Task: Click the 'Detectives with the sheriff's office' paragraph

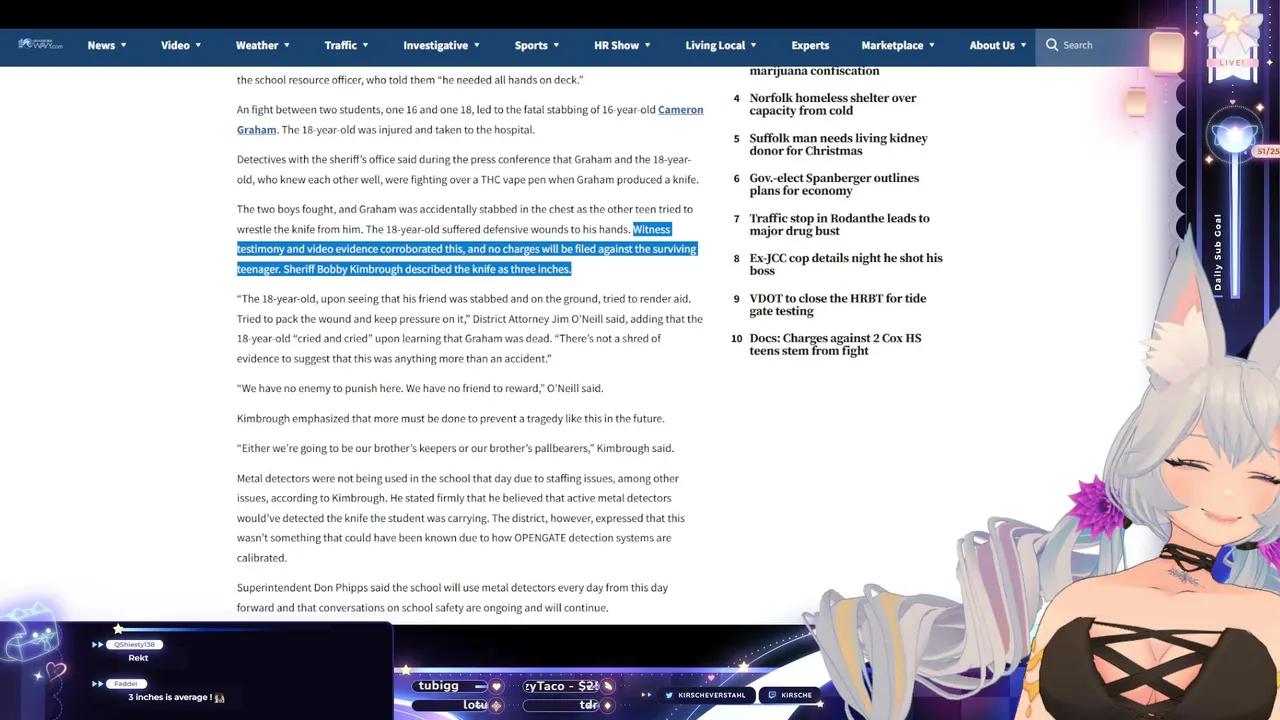Action: click(x=468, y=169)
